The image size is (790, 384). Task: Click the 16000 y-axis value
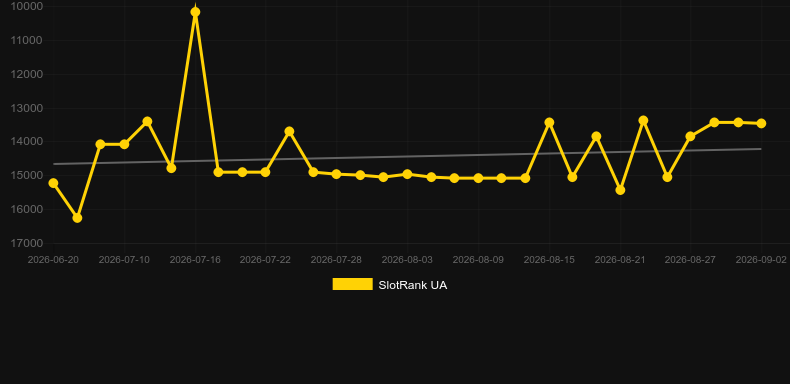click(x=27, y=209)
